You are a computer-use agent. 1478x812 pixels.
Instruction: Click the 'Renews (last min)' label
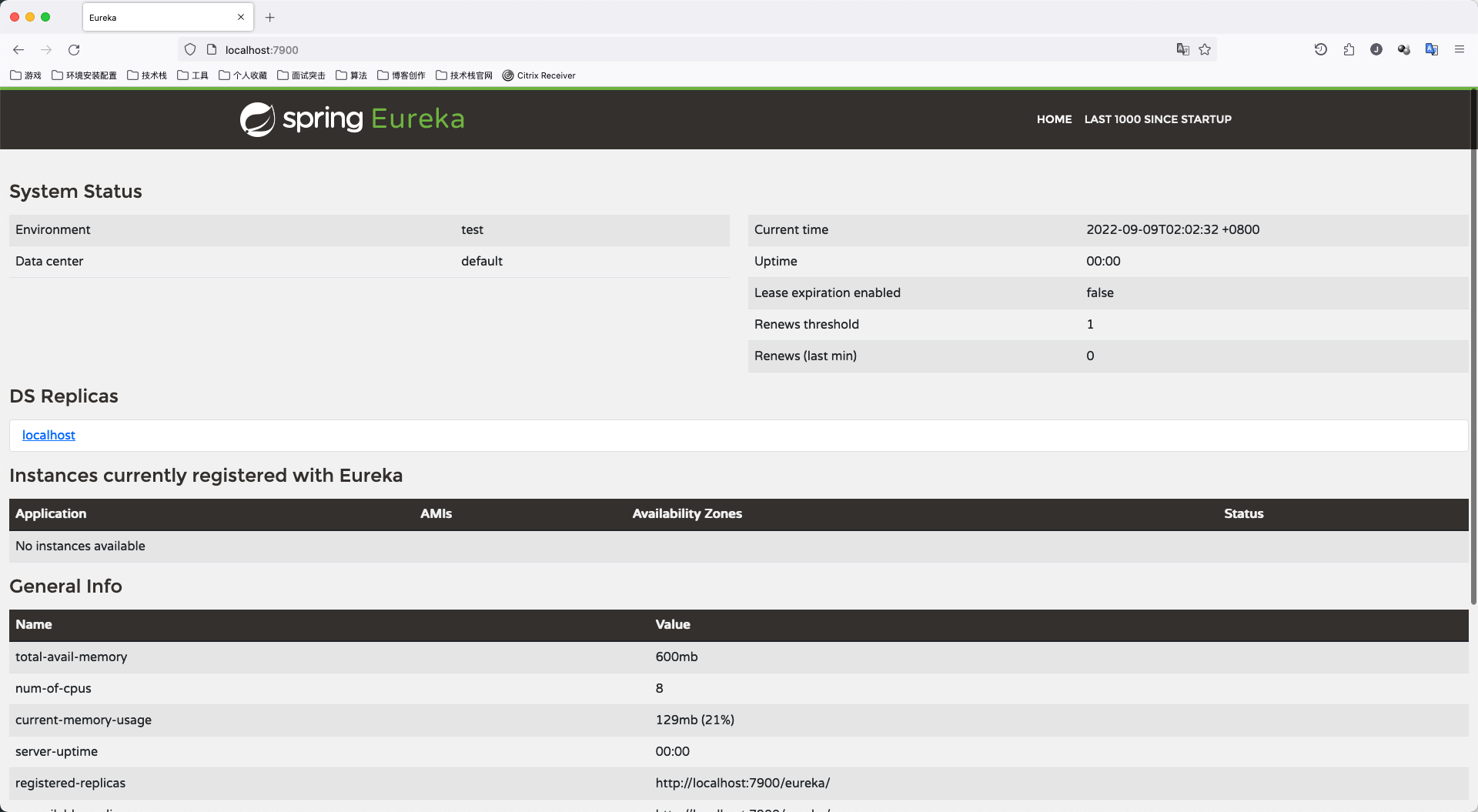[805, 356]
